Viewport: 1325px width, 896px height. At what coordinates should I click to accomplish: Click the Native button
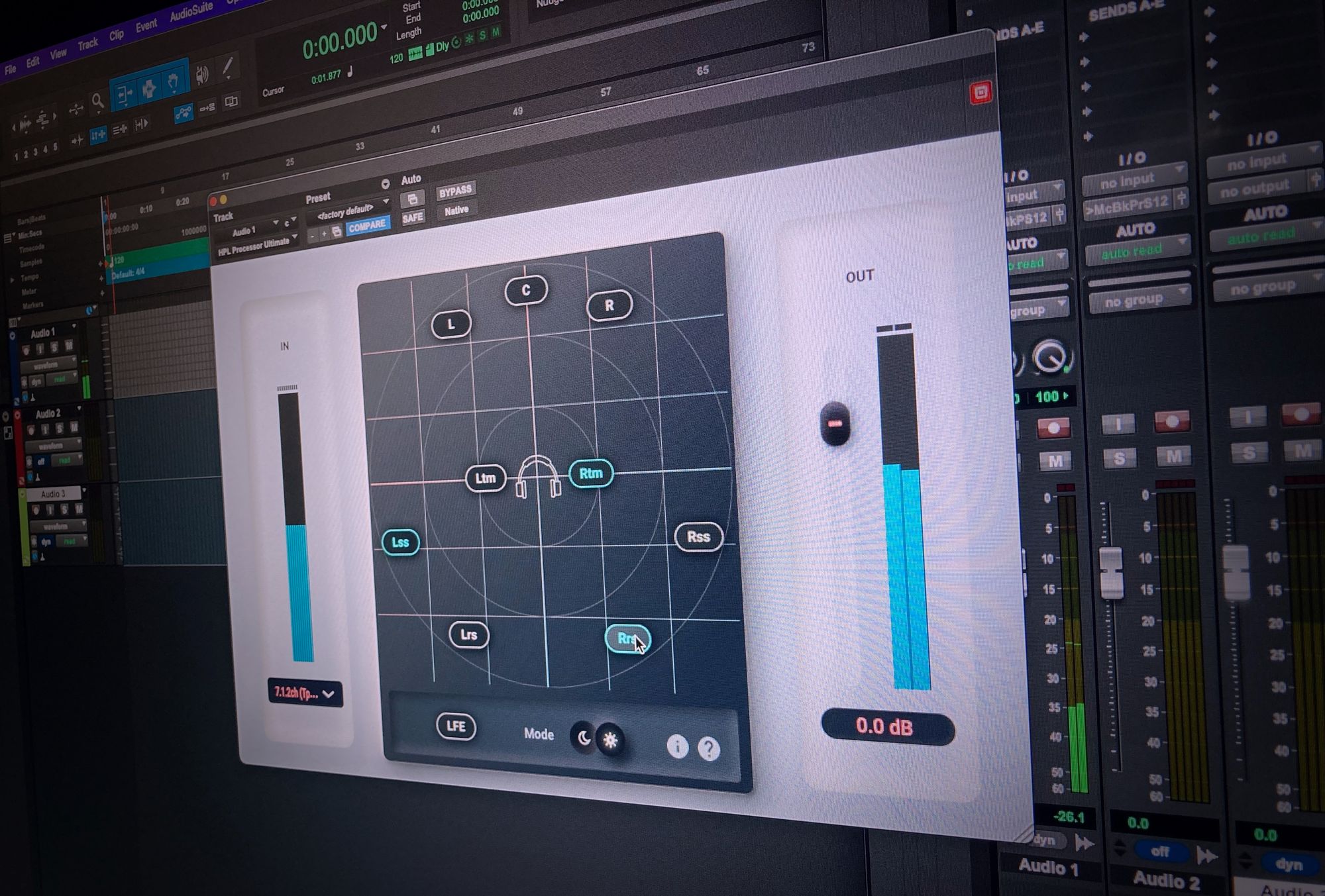click(x=456, y=211)
